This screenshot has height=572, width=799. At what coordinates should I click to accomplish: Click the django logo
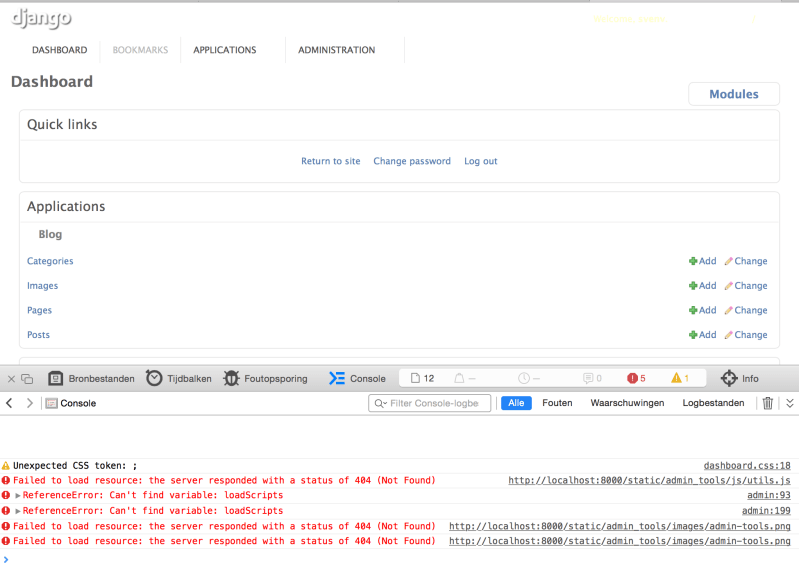pyautogui.click(x=41, y=18)
